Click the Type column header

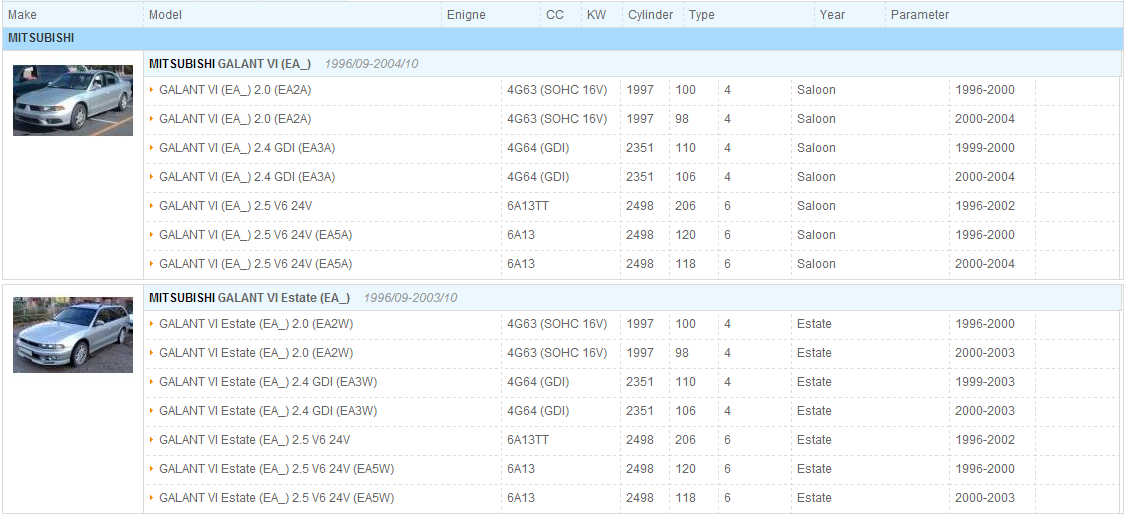pos(702,14)
